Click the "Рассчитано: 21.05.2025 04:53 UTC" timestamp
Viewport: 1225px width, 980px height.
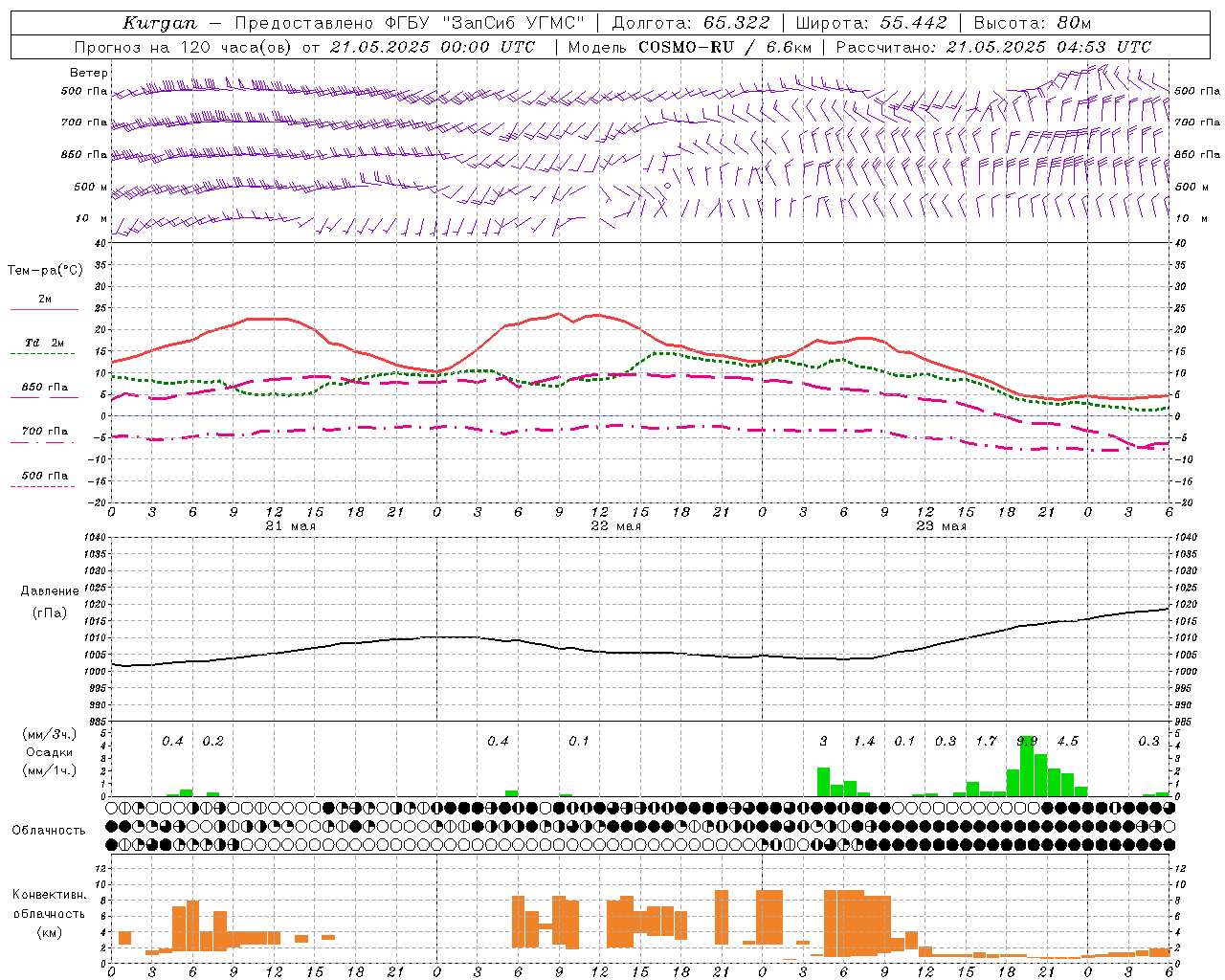coord(993,47)
